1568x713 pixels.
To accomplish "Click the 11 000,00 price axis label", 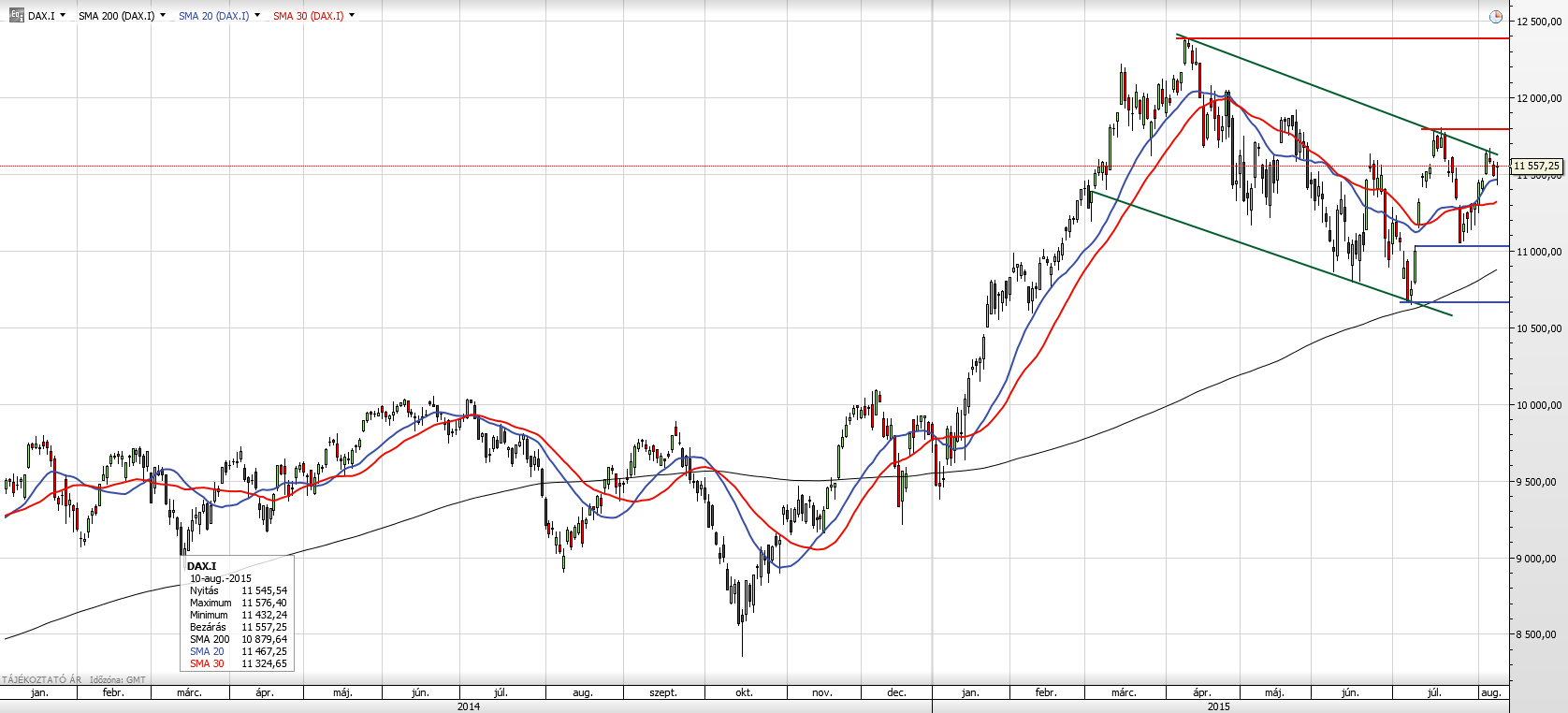I will tap(1538, 252).
